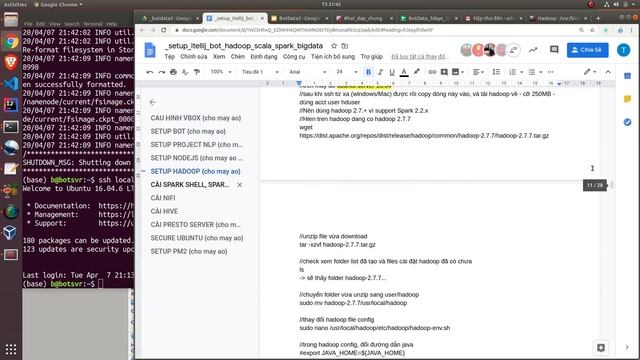The height and width of the screenshot is (360, 640).
Task: Open the highlight color tool
Action: click(x=416, y=72)
